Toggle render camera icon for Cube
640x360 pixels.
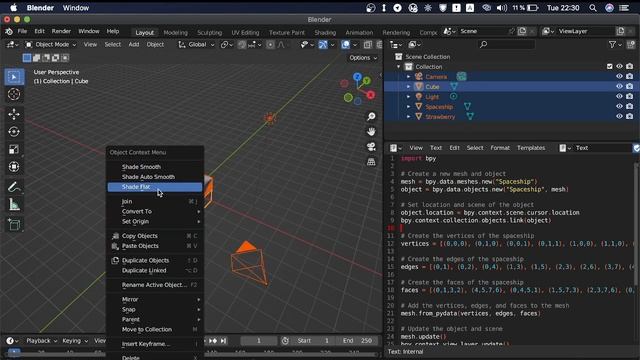(630, 86)
